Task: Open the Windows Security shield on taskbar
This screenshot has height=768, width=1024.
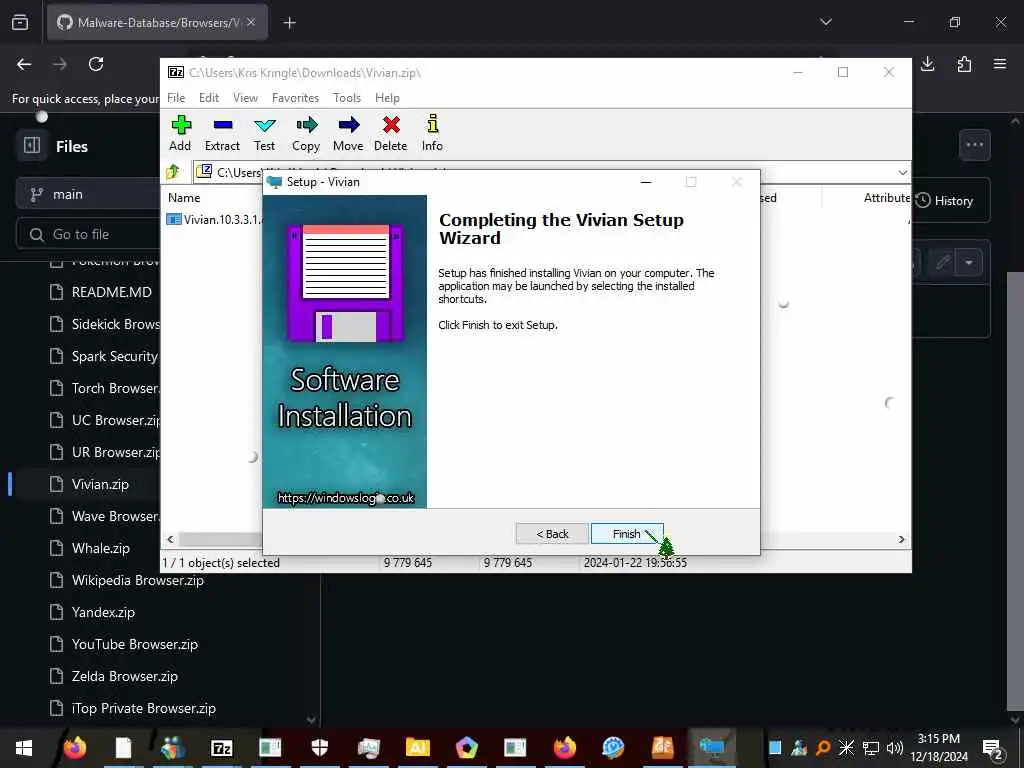Action: pyautogui.click(x=319, y=747)
